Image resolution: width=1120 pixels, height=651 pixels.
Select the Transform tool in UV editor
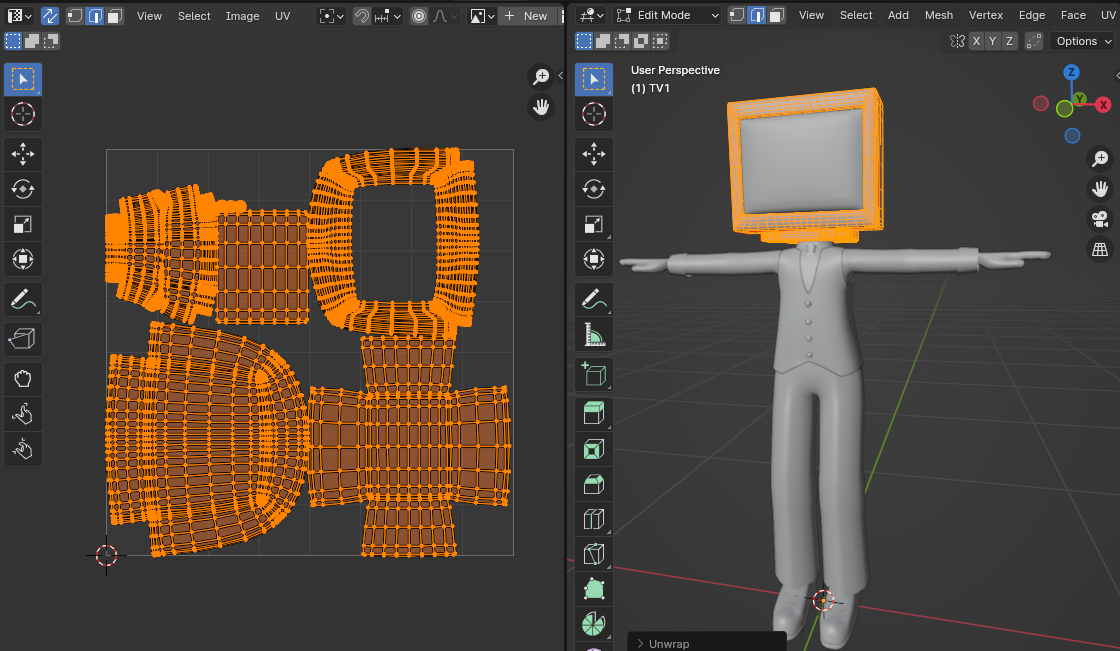pyautogui.click(x=23, y=259)
